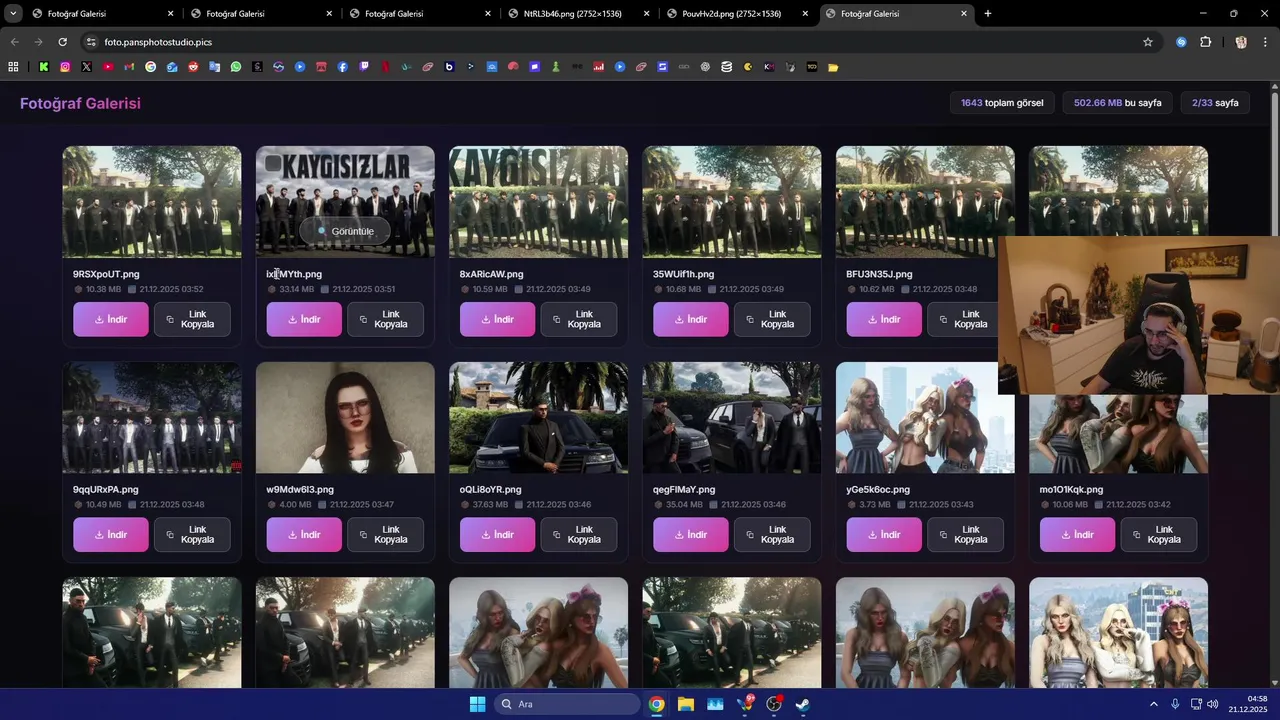The image size is (1280, 720).
Task: Open the ChatGPT bookmark
Action: [705, 67]
